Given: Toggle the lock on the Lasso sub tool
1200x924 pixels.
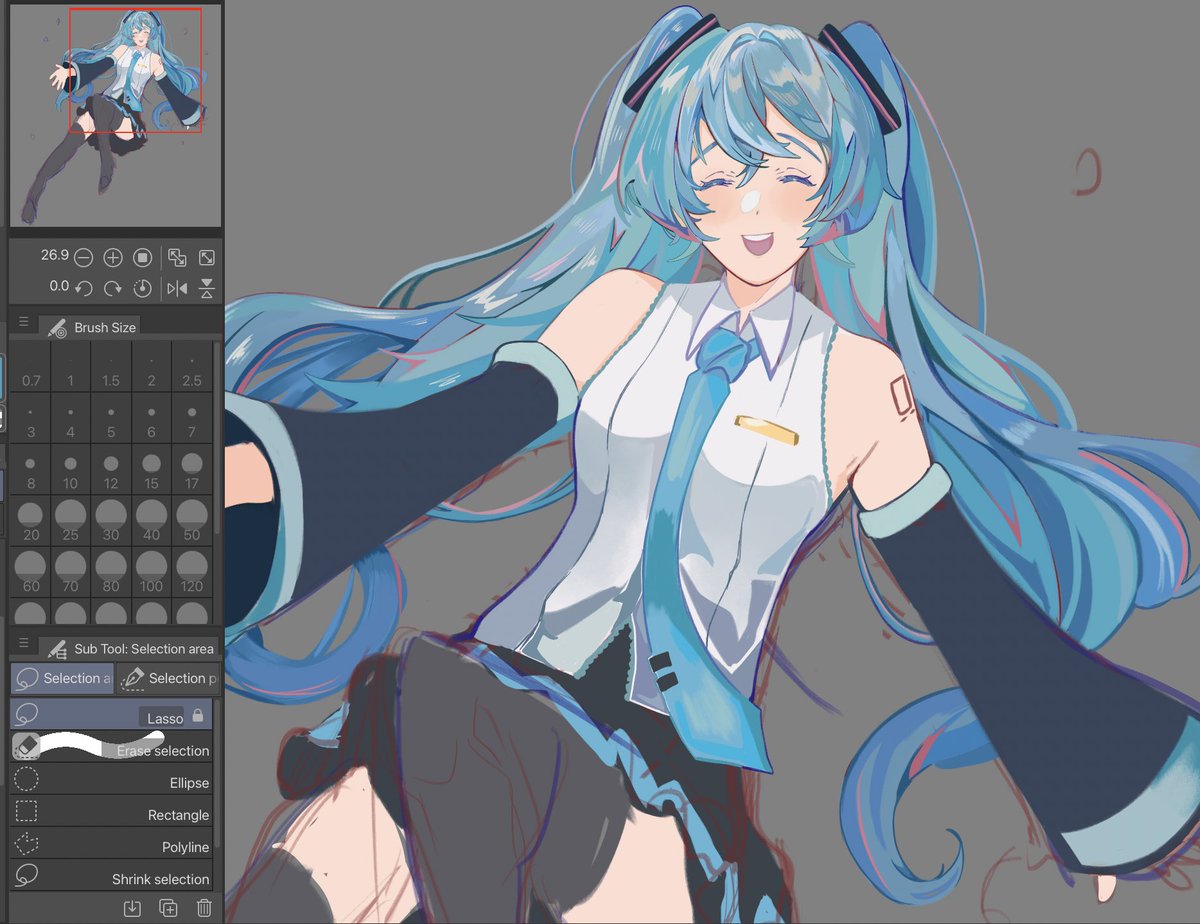Looking at the screenshot, I should (x=198, y=716).
